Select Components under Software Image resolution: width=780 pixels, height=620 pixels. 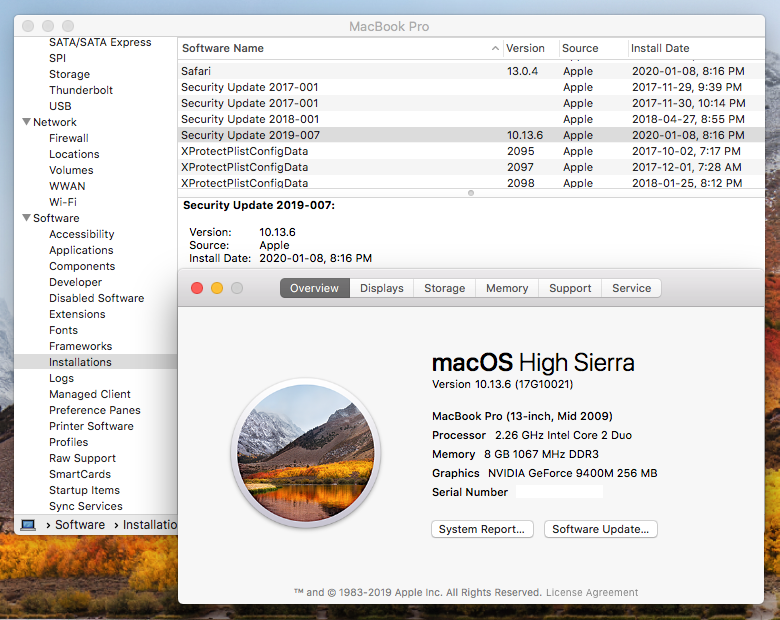click(82, 266)
